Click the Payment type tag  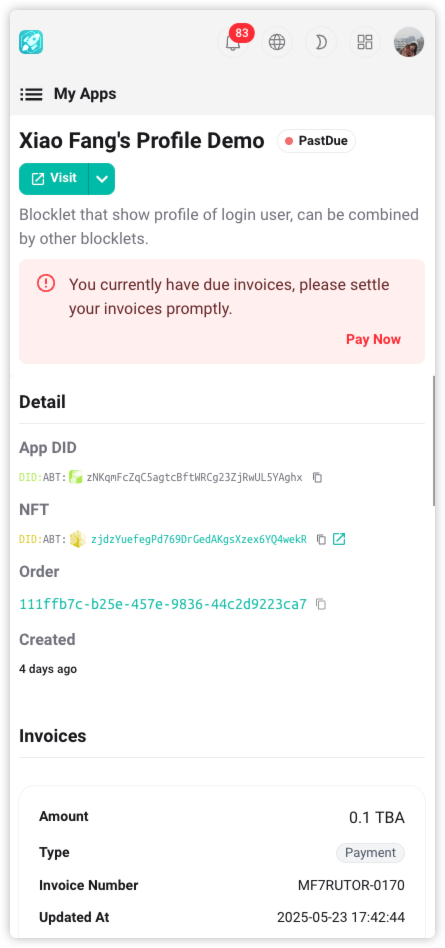[x=370, y=852]
